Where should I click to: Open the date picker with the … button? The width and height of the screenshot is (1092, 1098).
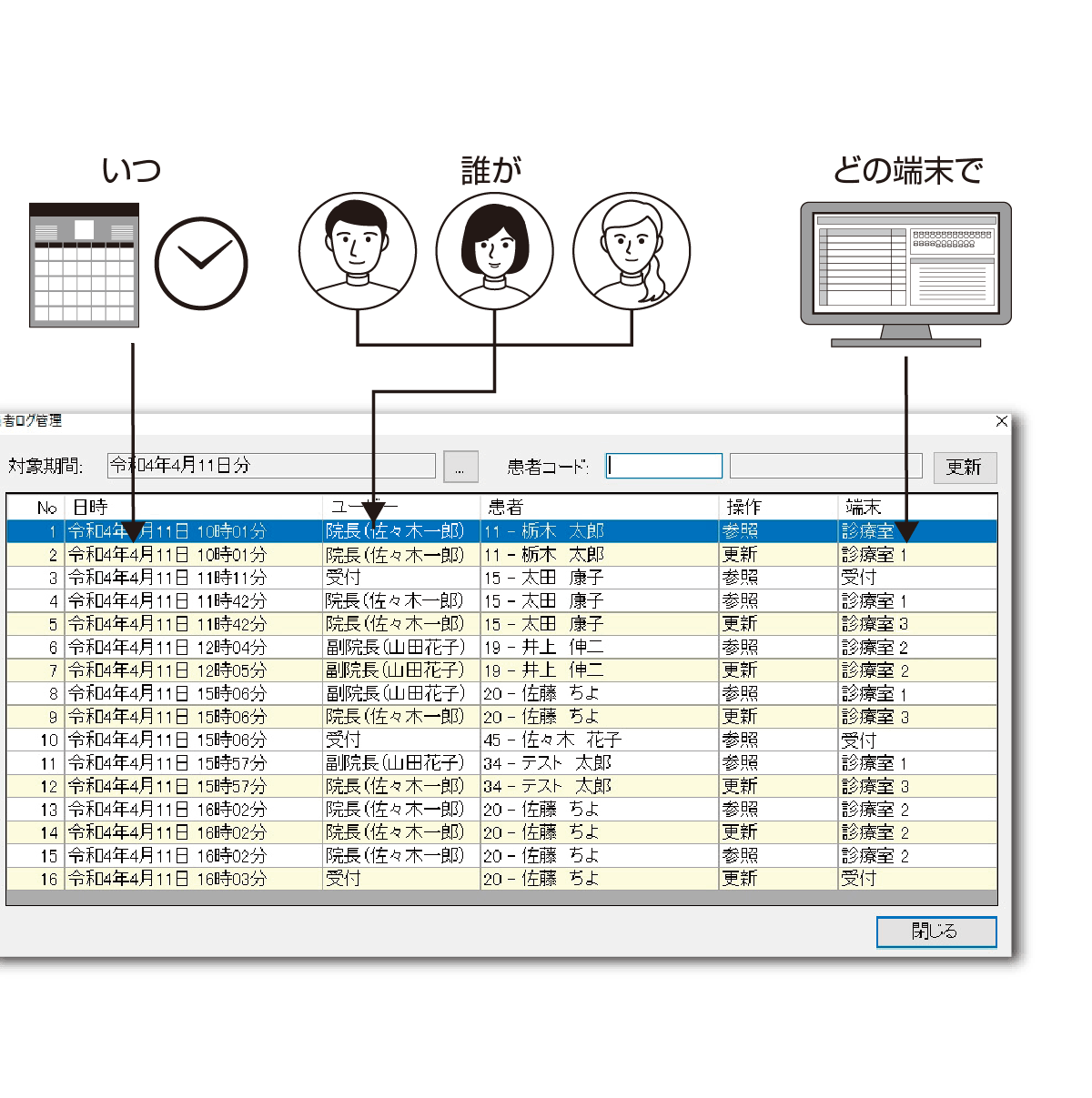(460, 468)
